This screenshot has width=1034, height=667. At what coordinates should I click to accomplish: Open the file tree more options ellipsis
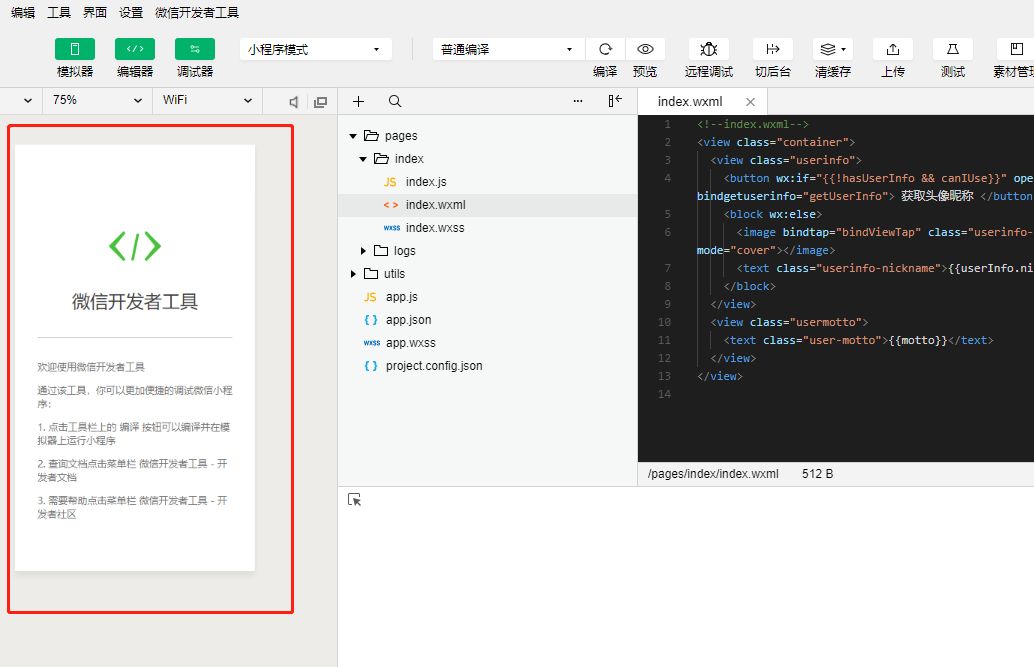(578, 101)
